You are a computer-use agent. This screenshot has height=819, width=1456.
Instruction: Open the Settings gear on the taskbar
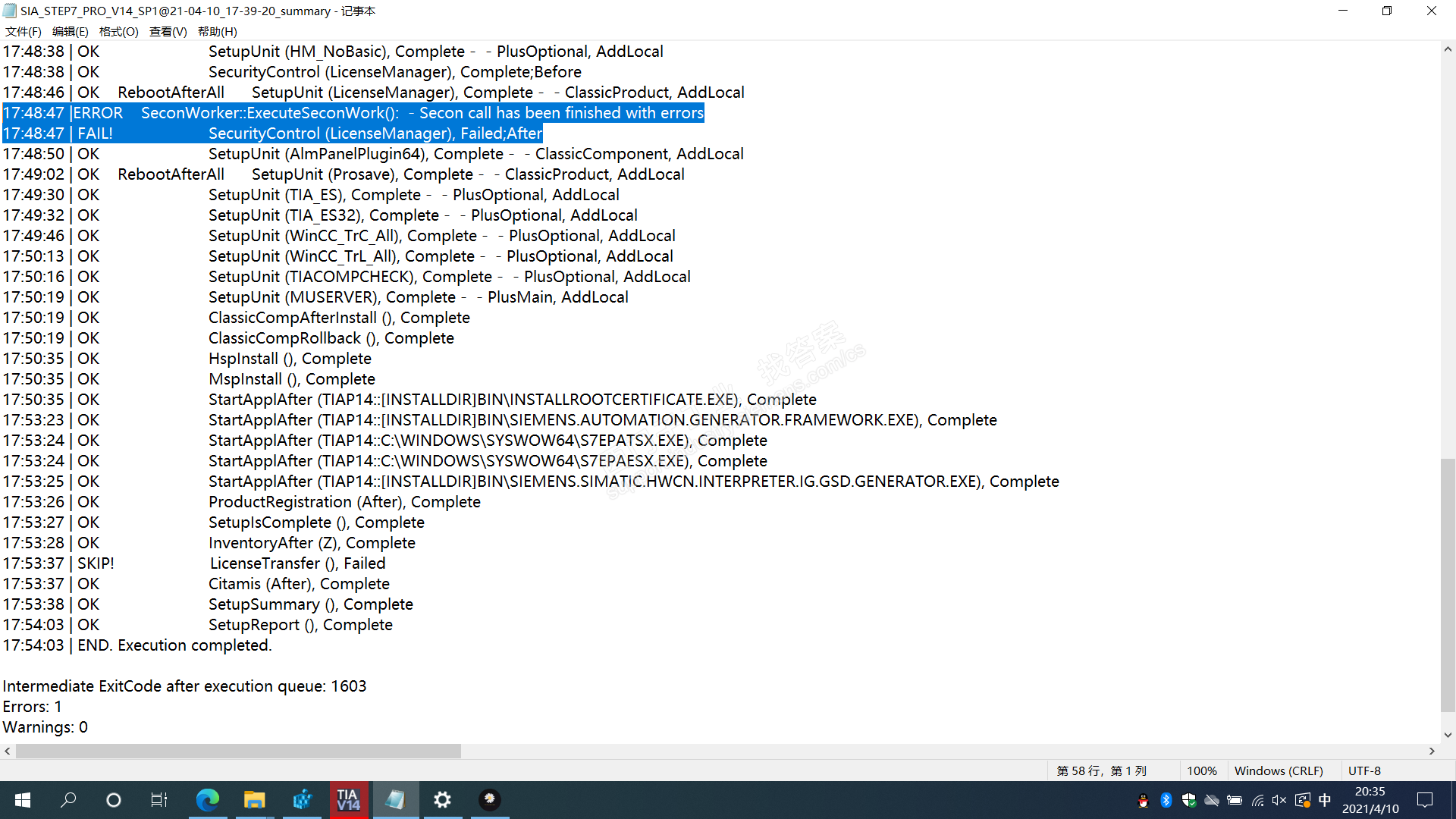pos(442,800)
